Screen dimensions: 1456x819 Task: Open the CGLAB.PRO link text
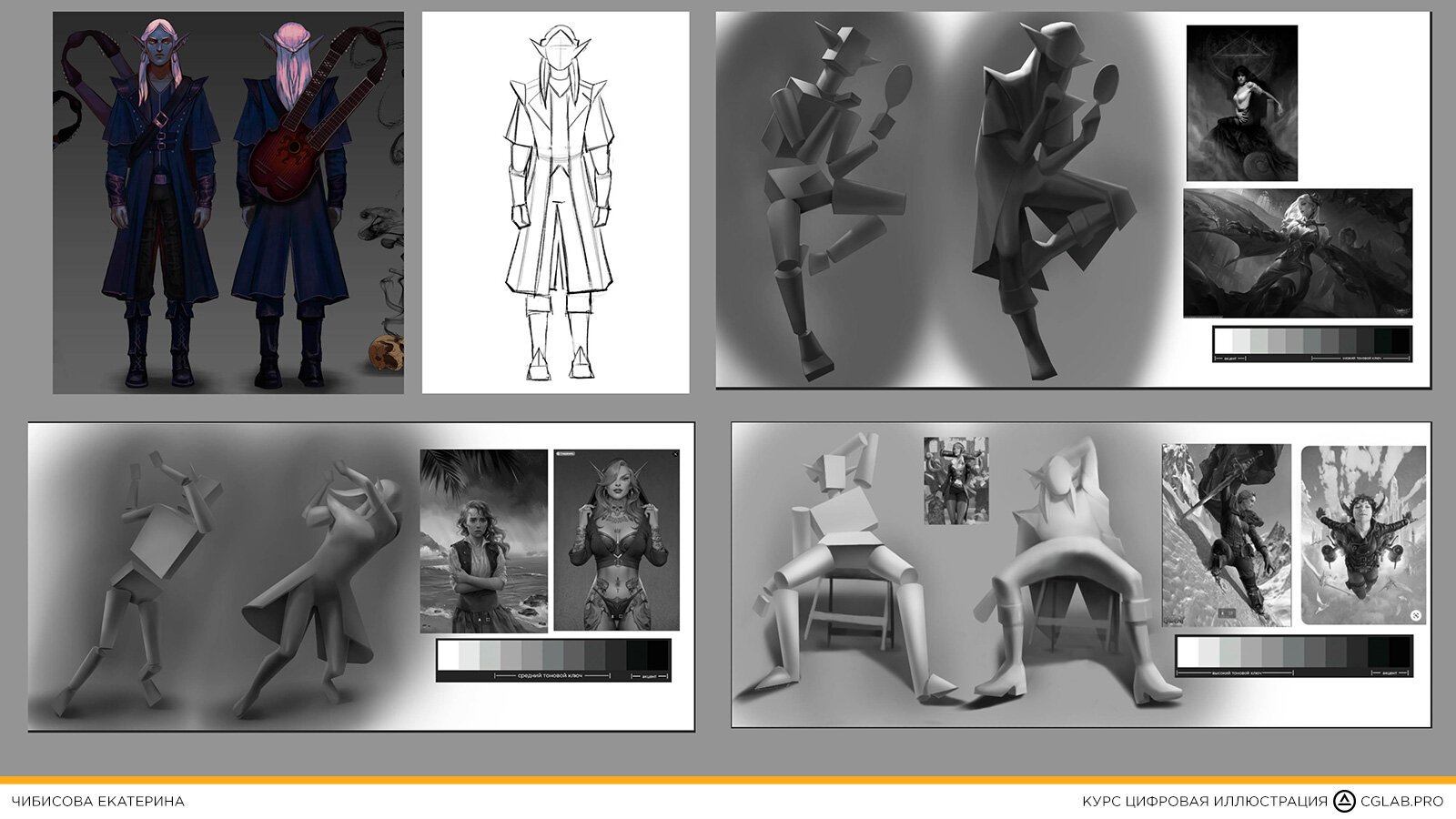pyautogui.click(x=1401, y=802)
